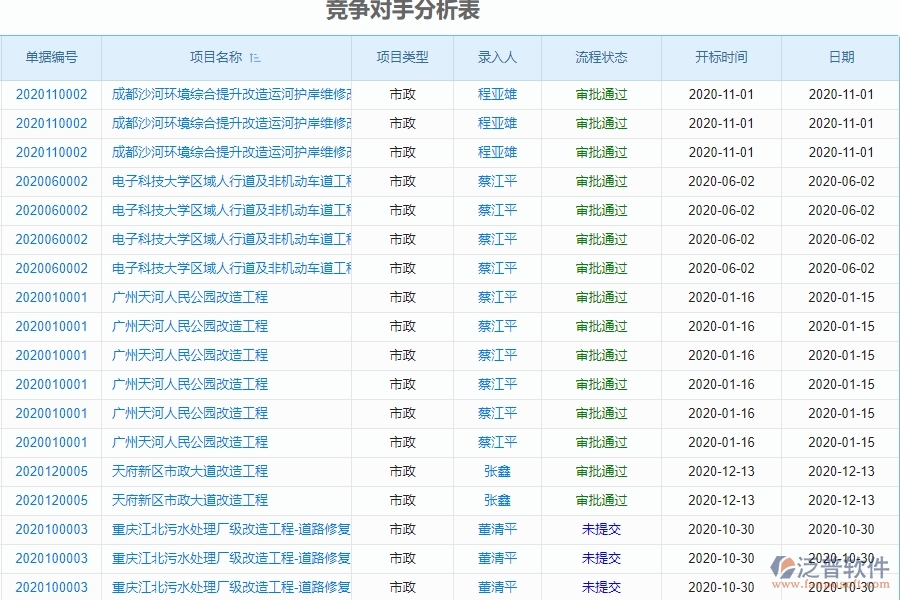Click entry person 程亚雄 link
The width and height of the screenshot is (900, 600).
click(497, 94)
